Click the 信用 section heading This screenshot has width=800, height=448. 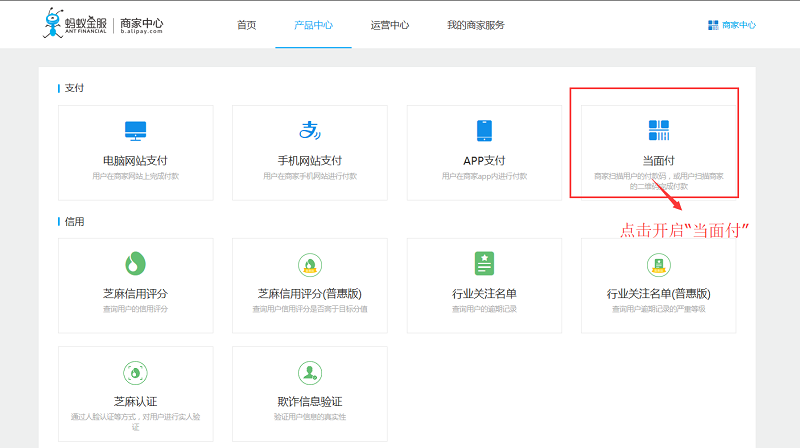coord(74,221)
